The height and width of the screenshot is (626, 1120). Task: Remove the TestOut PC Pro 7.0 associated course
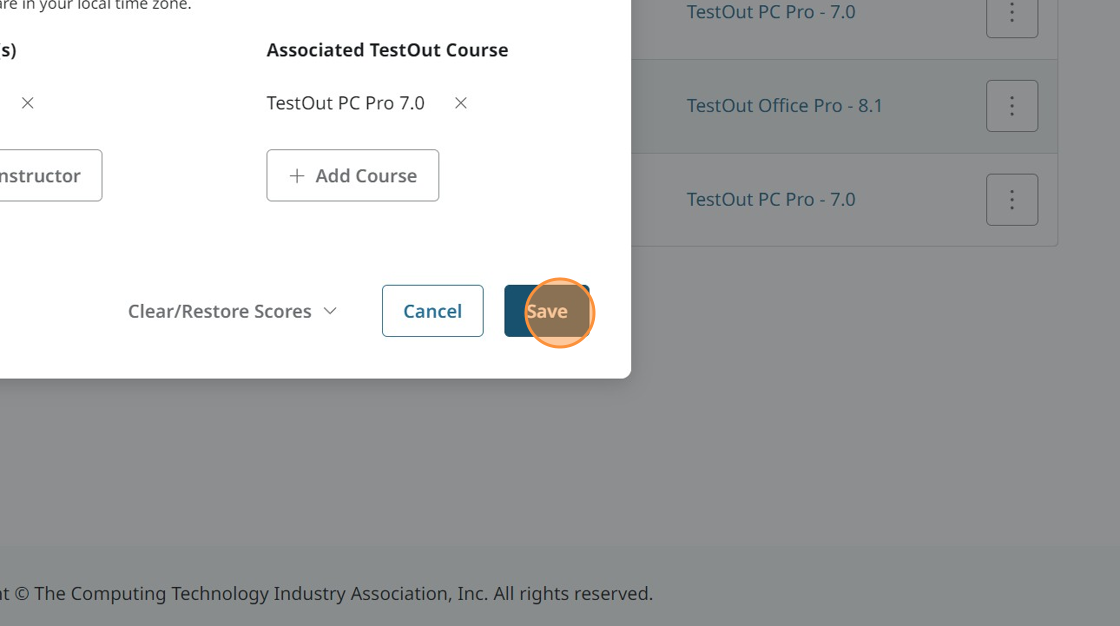point(461,103)
